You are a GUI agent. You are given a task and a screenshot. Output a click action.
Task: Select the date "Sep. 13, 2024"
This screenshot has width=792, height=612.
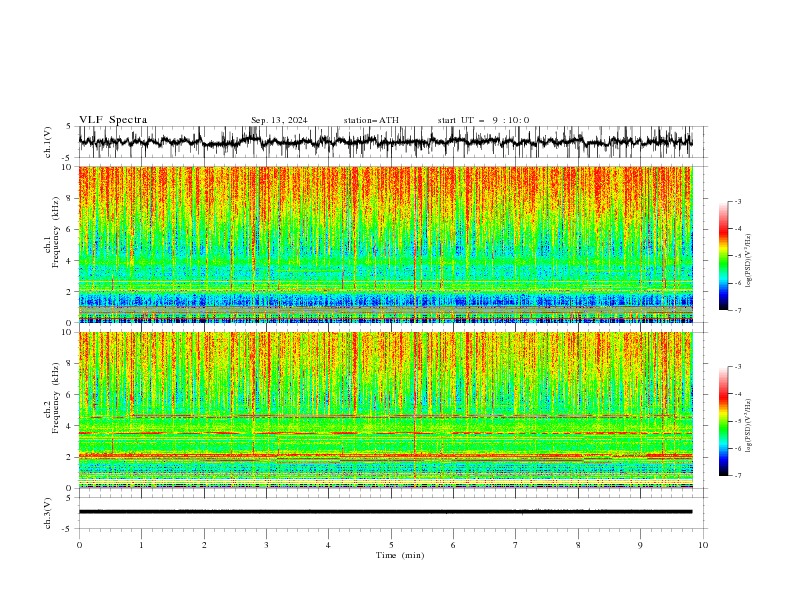coord(279,120)
